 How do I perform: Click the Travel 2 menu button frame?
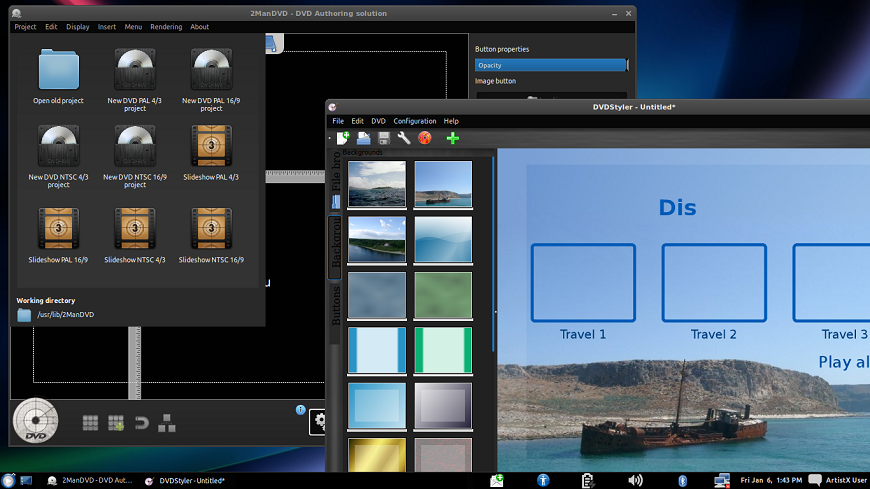pyautogui.click(x=713, y=283)
